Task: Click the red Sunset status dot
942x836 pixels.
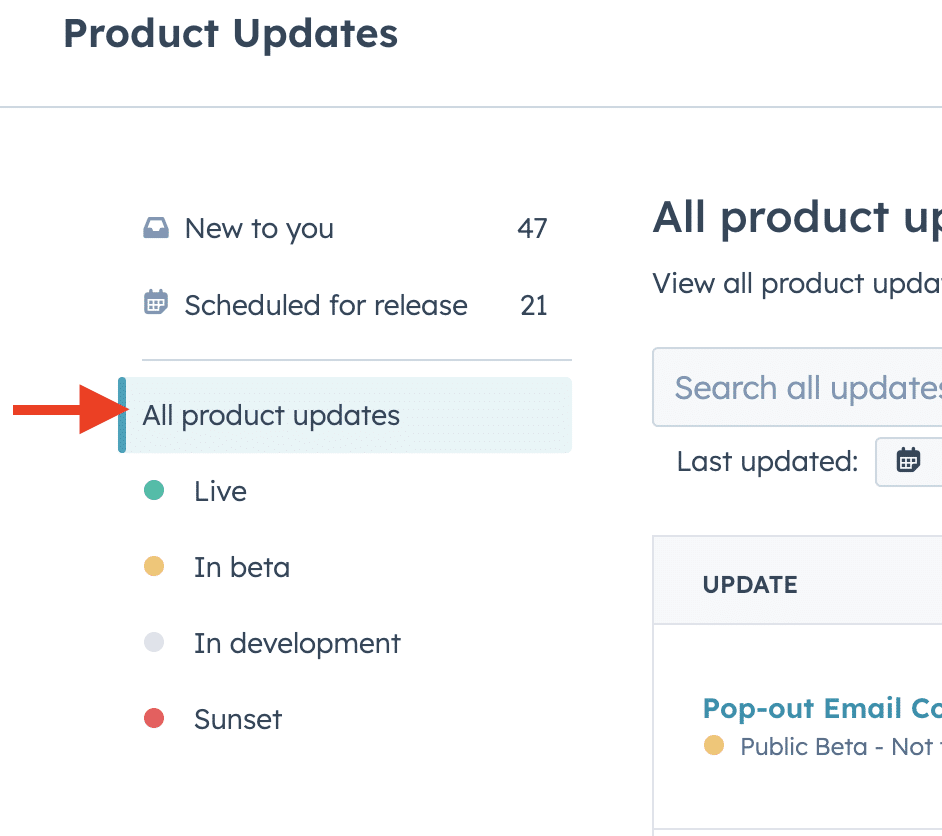Action: tap(154, 718)
